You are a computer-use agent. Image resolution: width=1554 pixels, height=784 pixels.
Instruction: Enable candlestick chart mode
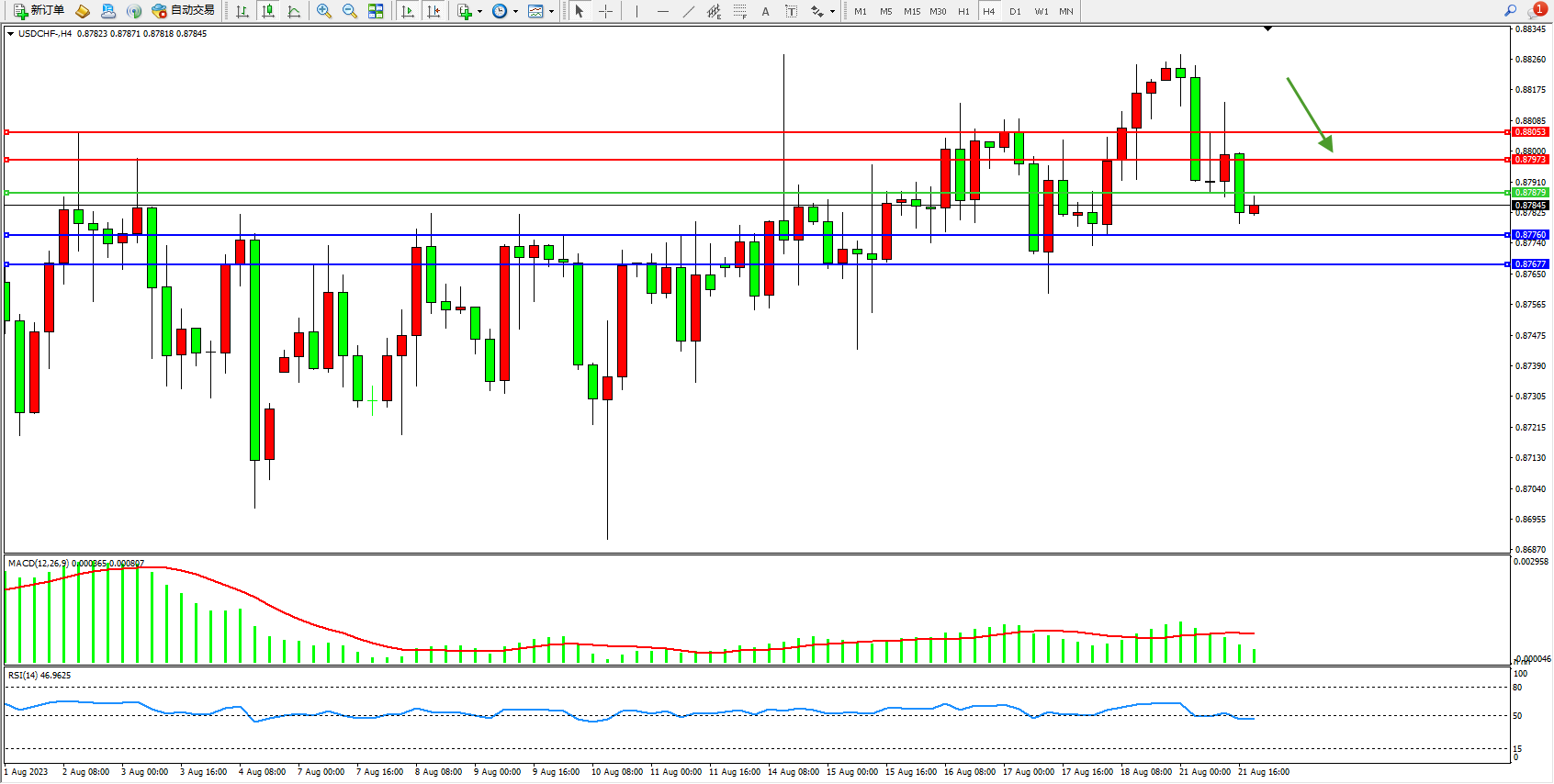268,11
